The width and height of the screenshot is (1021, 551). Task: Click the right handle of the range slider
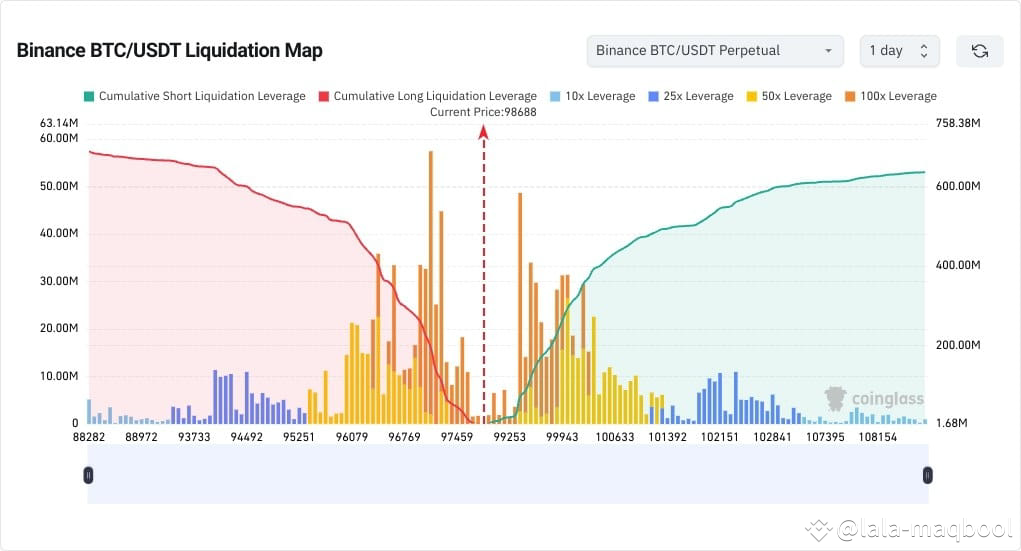click(x=927, y=475)
